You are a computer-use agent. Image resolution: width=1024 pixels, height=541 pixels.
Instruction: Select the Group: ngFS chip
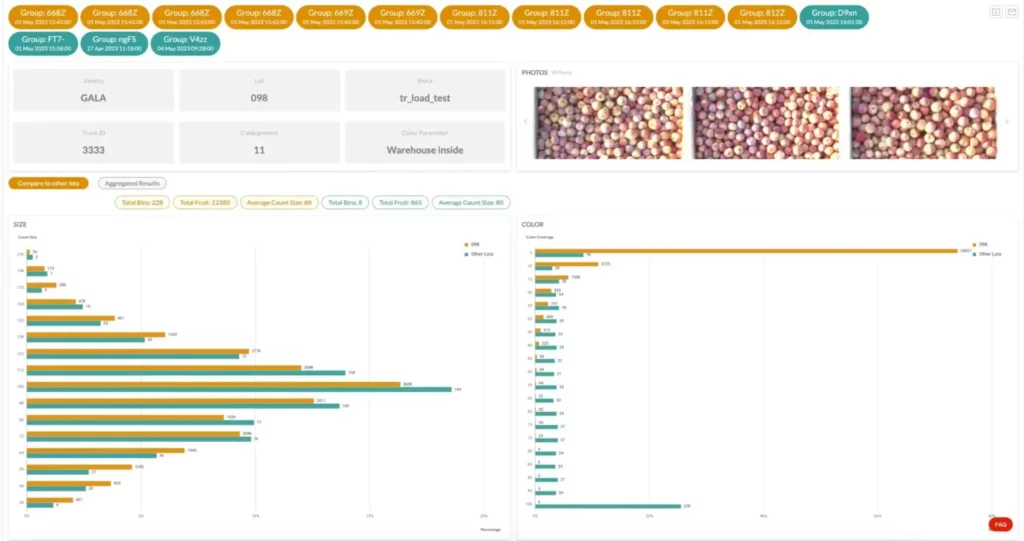click(x=114, y=43)
